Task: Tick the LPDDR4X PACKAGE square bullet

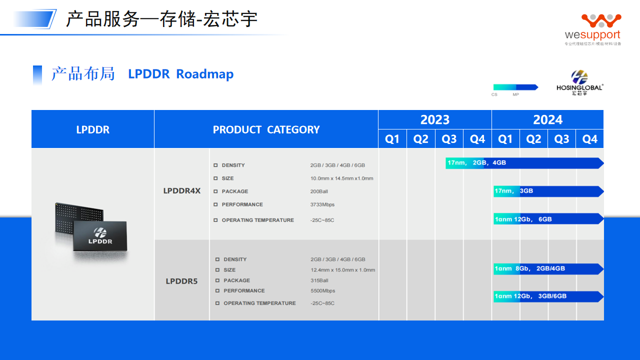Action: click(216, 191)
